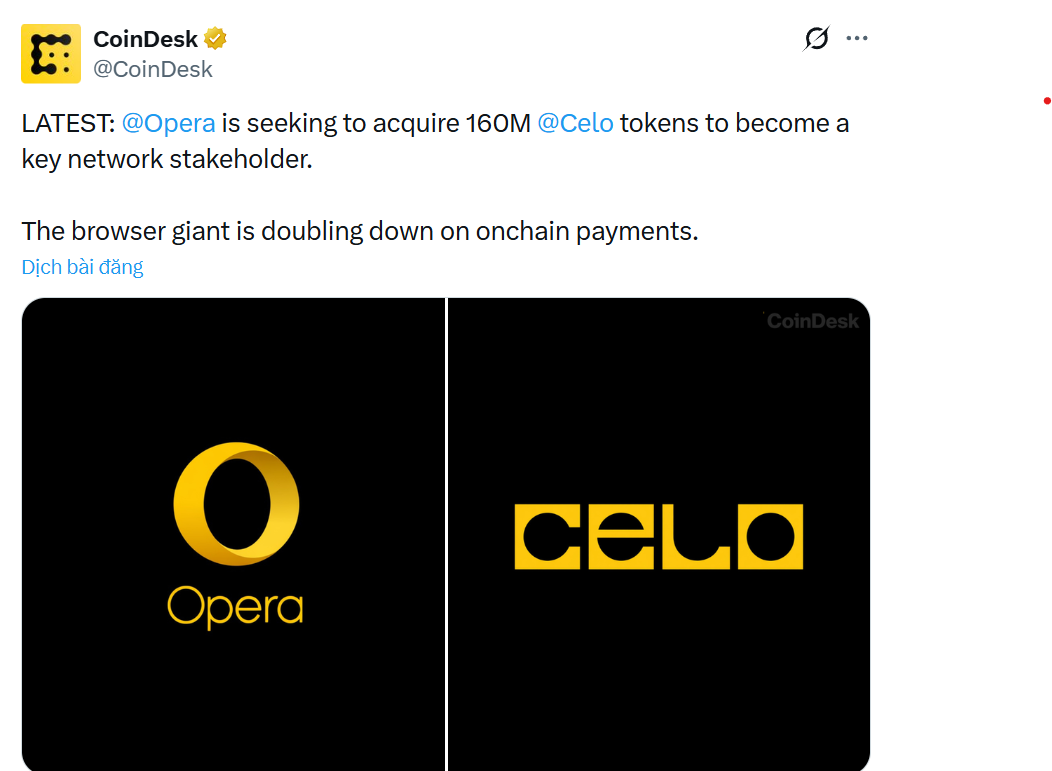
Task: Click the "browser giant is doubling down" sentence
Action: coord(359,231)
